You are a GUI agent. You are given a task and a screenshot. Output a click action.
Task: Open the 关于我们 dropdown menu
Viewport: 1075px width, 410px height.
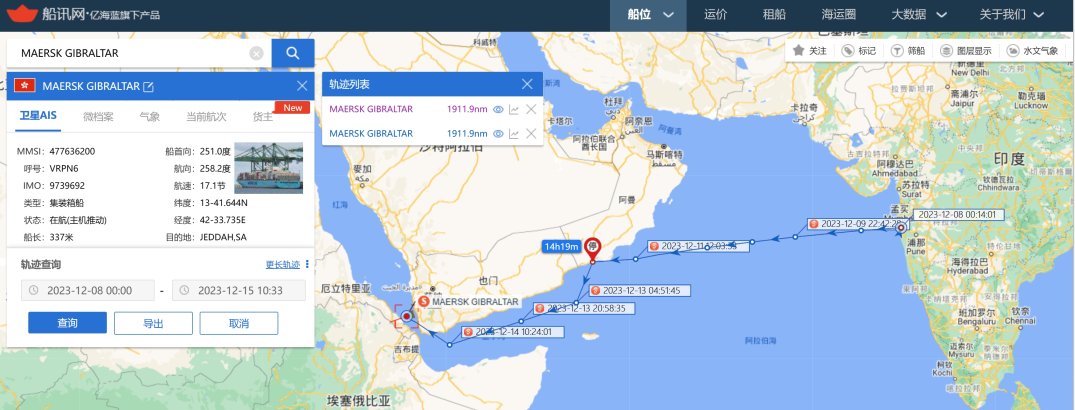(1012, 14)
